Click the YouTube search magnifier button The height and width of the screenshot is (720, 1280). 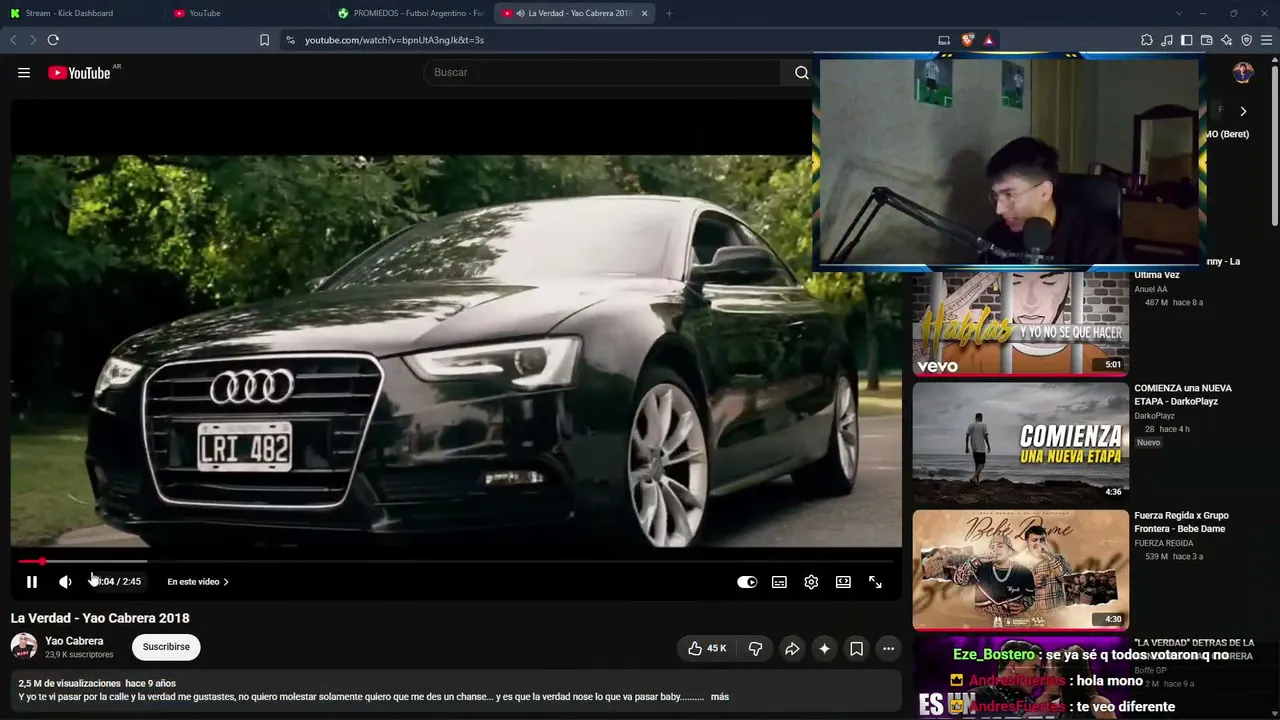pyautogui.click(x=802, y=73)
